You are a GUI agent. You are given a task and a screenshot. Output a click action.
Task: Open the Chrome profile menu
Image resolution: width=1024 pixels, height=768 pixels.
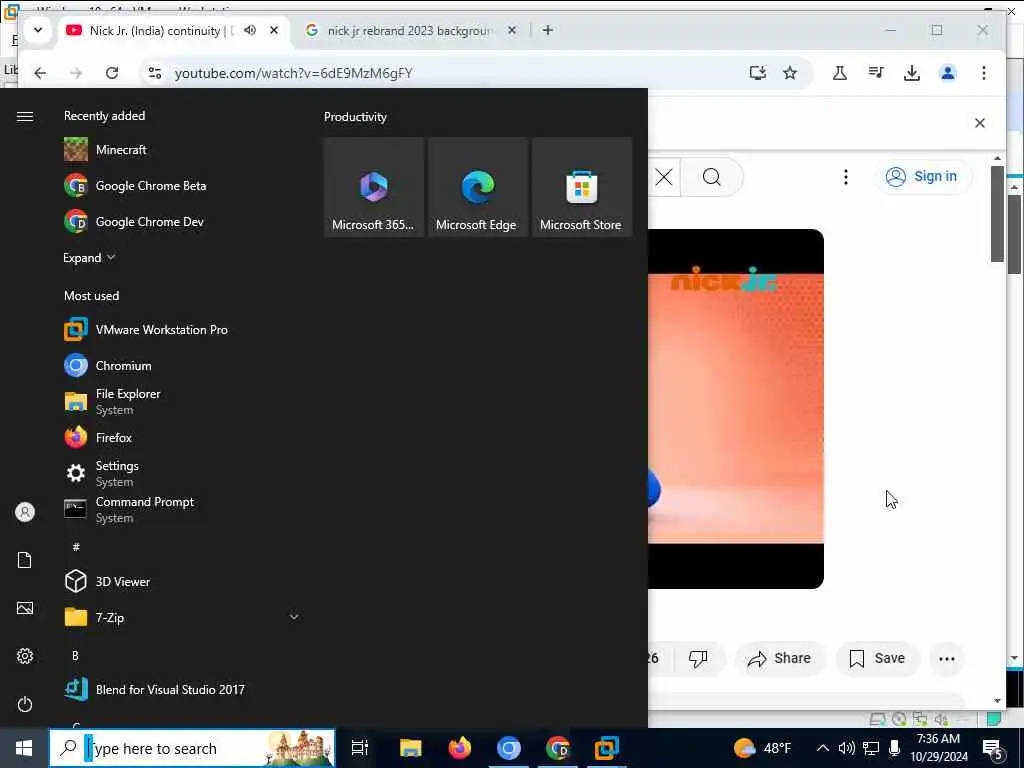pyautogui.click(x=948, y=73)
